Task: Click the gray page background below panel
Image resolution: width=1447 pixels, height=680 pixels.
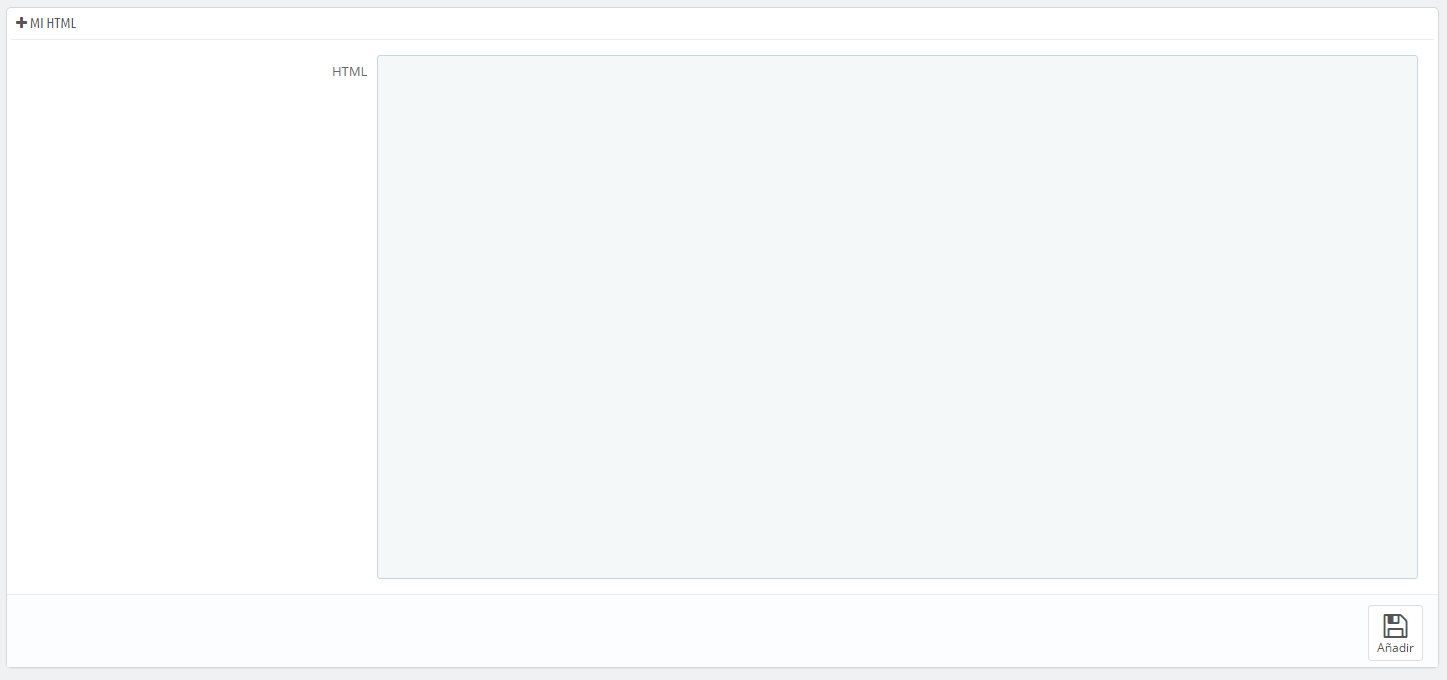Action: (723, 674)
